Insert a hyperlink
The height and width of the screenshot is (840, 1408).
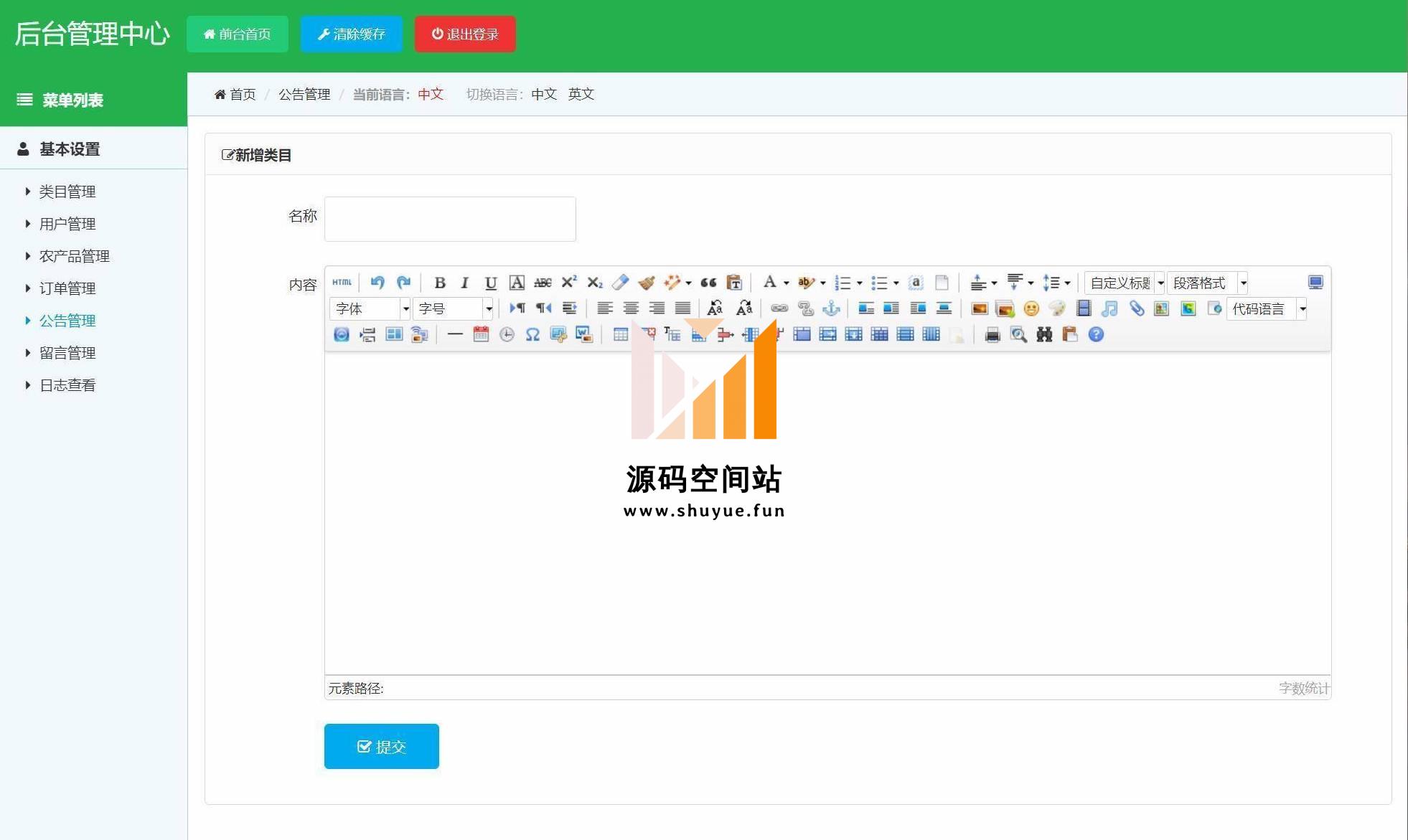click(779, 308)
